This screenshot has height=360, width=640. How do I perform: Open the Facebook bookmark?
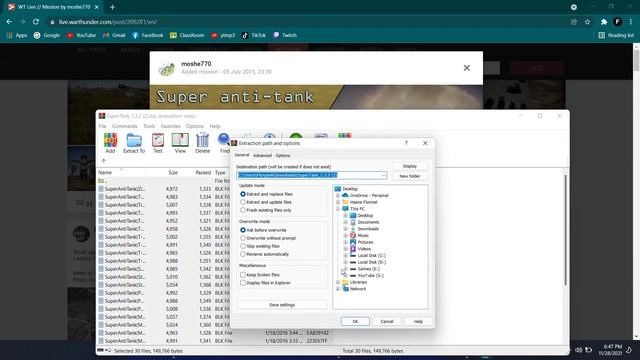click(x=148, y=36)
